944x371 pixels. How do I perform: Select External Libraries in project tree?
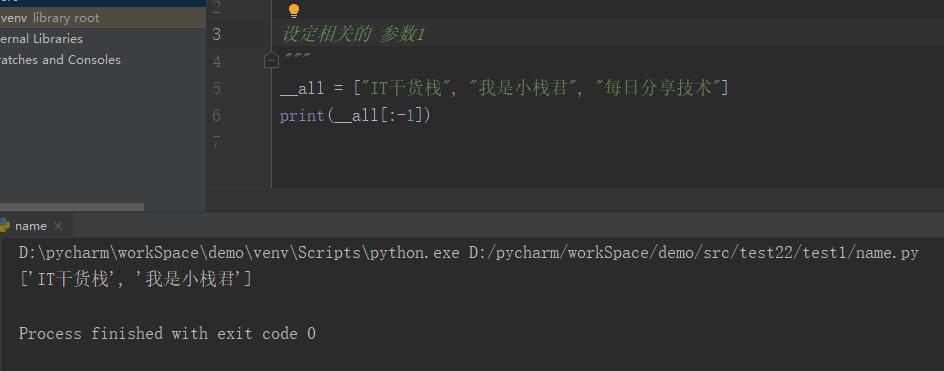42,39
